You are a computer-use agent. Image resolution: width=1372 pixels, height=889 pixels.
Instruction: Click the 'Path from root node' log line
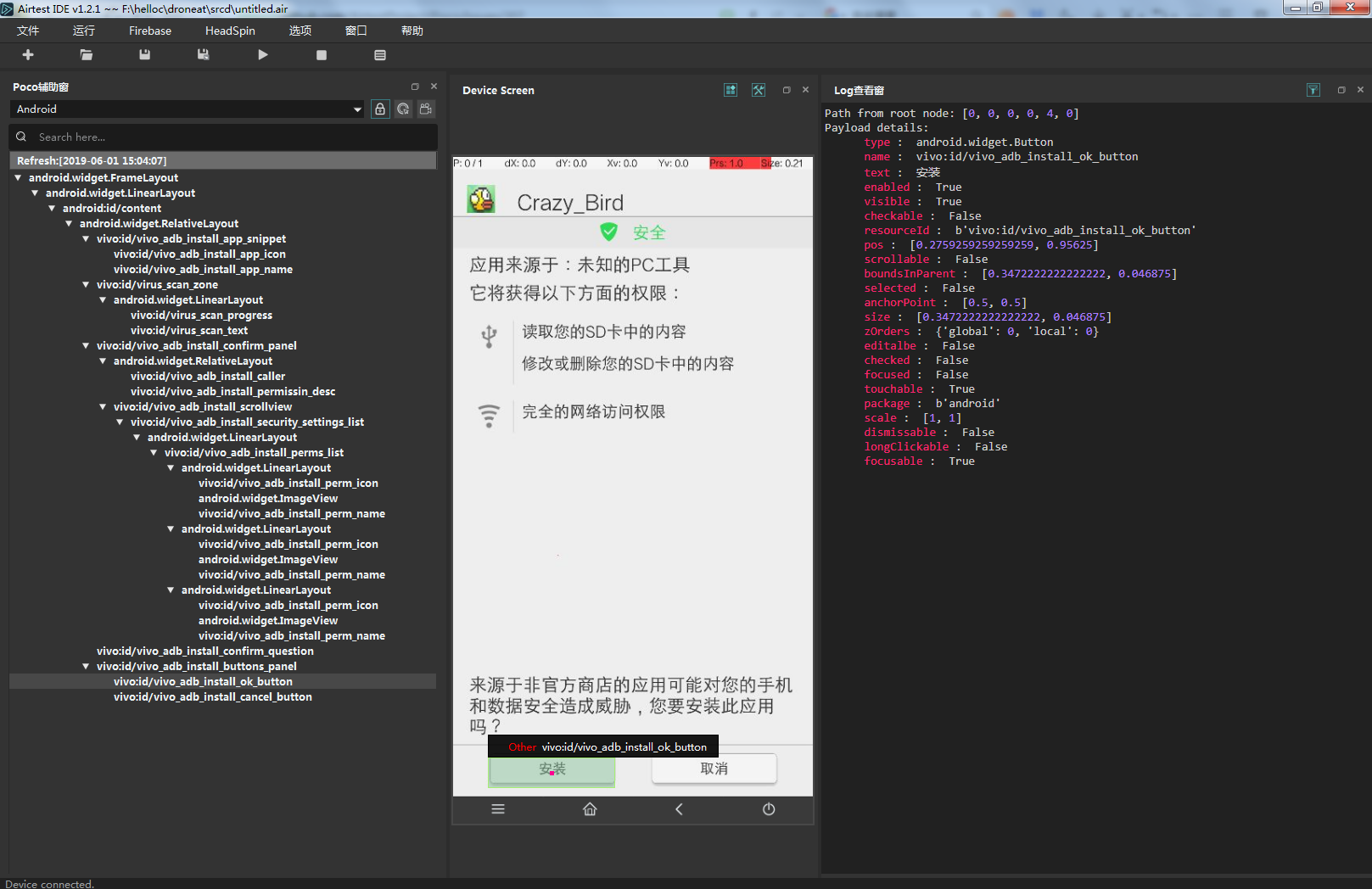tap(952, 114)
